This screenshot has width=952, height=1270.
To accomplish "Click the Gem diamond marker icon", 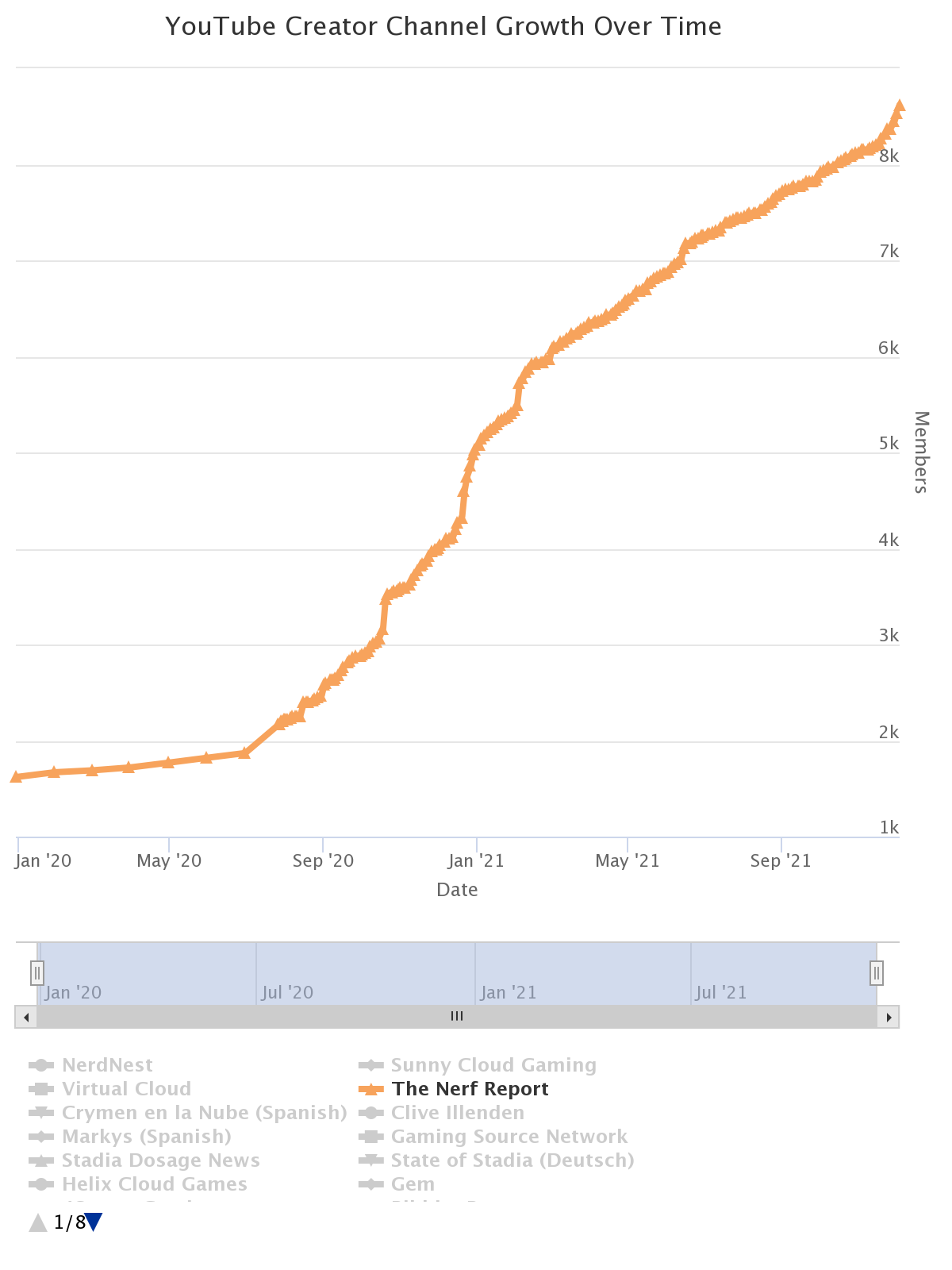I will (x=370, y=1184).
